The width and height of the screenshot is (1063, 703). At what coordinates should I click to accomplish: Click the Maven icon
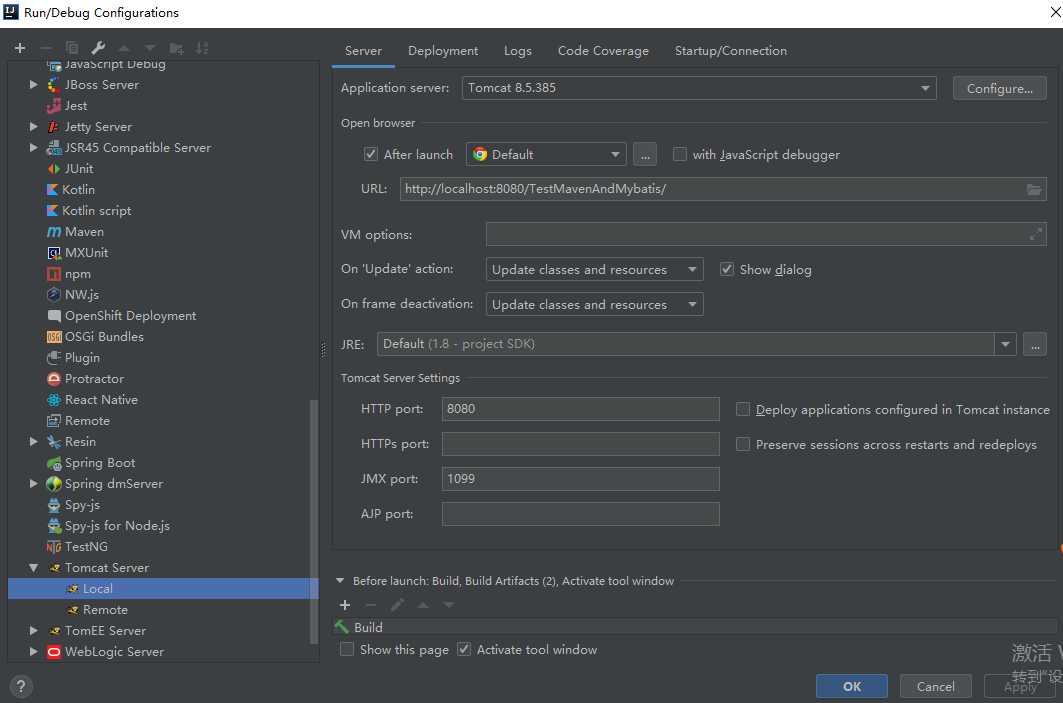point(54,232)
